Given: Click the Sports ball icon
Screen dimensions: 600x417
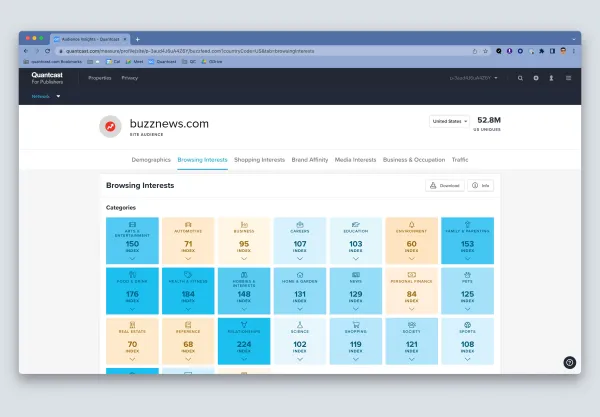Looking at the screenshot, I should pyautogui.click(x=467, y=325).
